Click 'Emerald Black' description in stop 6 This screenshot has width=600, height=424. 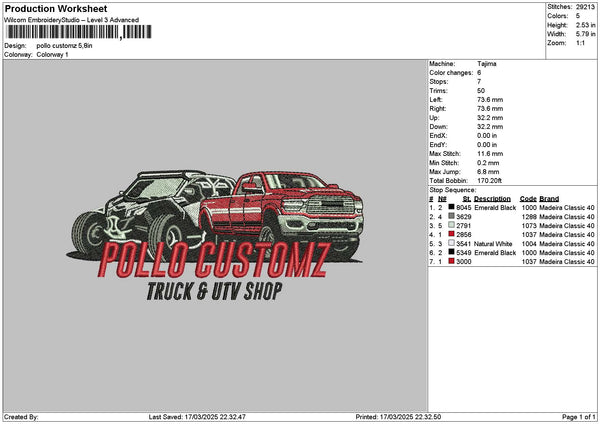tap(495, 253)
